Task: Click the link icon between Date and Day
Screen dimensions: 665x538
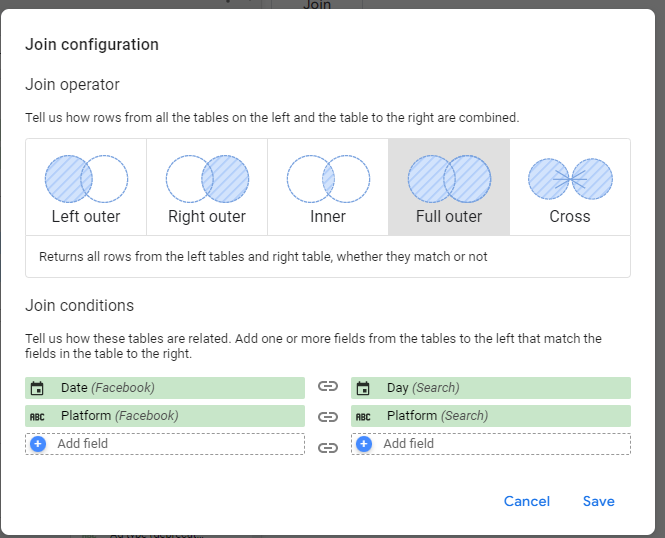Action: [328, 388]
